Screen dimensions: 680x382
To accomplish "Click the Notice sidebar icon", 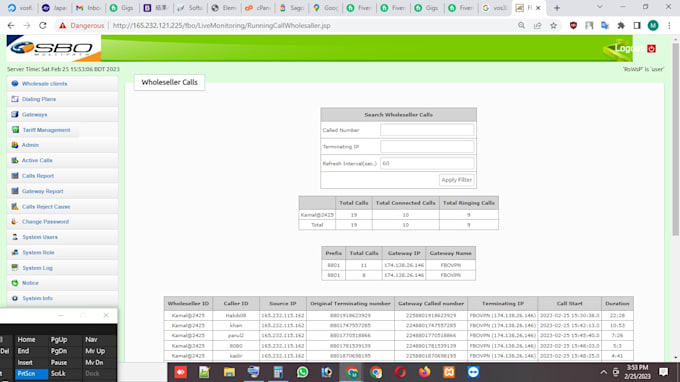I will [x=15, y=283].
